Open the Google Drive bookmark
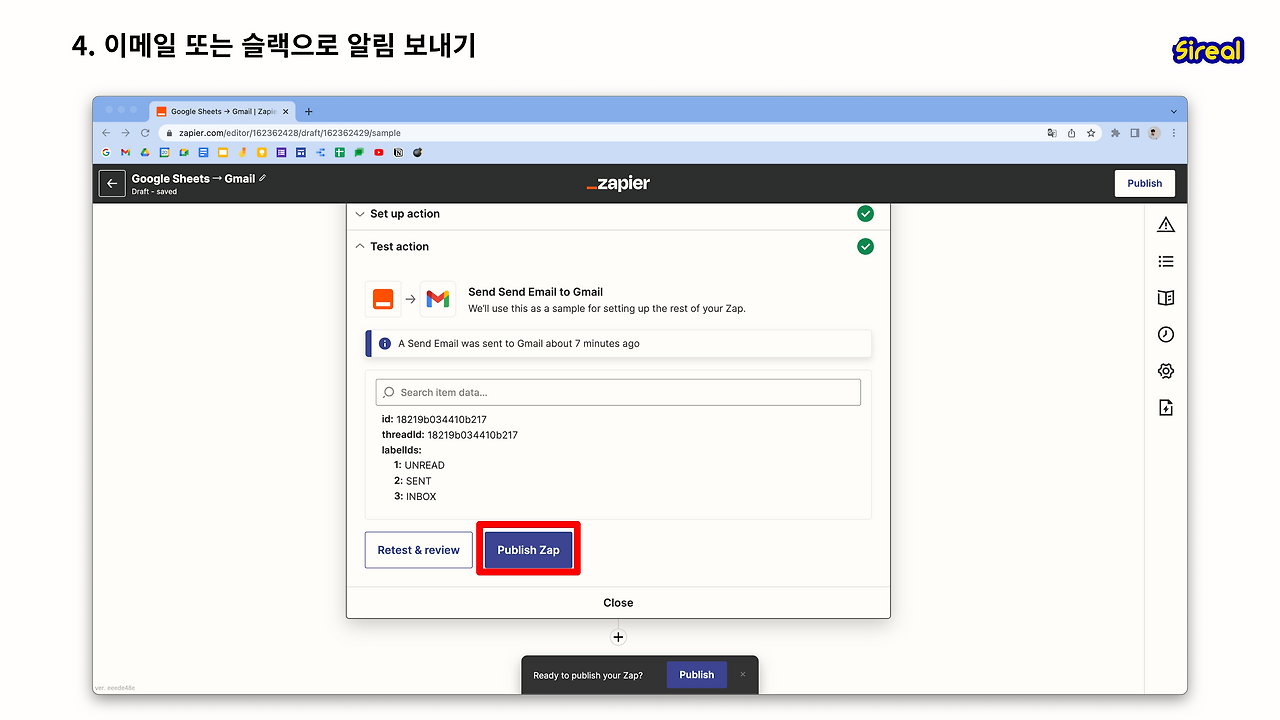This screenshot has height=720, width=1280. (145, 153)
